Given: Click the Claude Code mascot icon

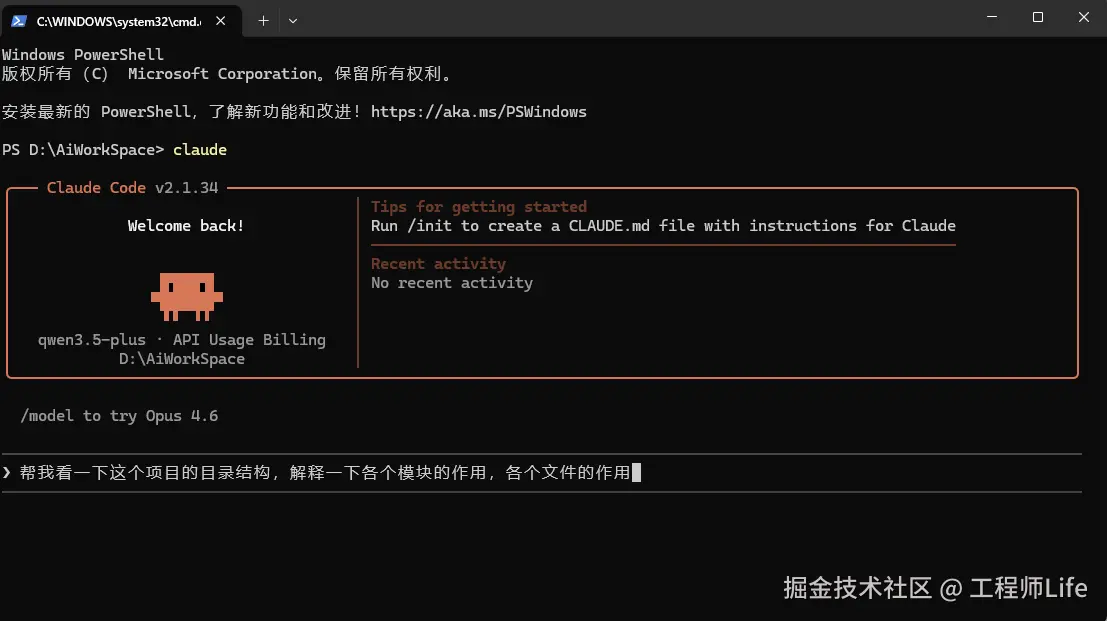Looking at the screenshot, I should click(187, 296).
